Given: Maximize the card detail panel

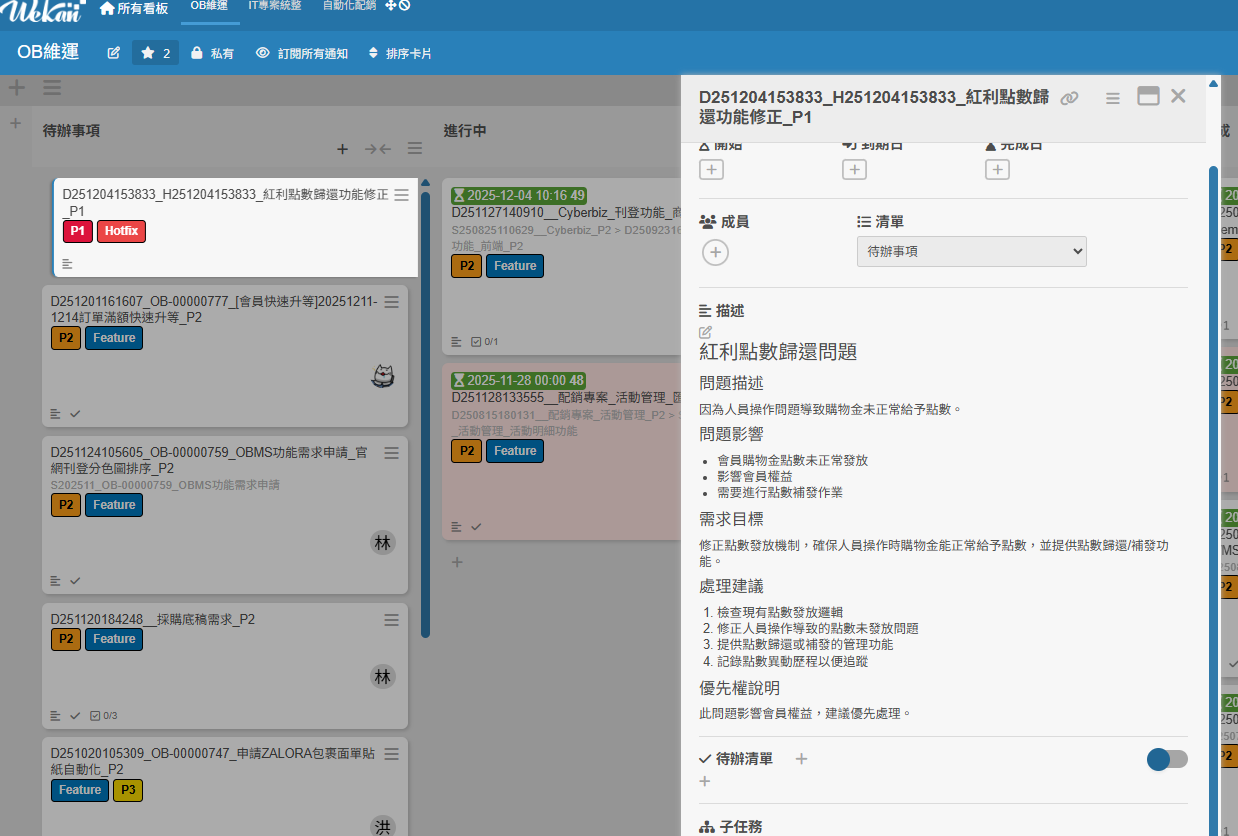Looking at the screenshot, I should 1148,97.
